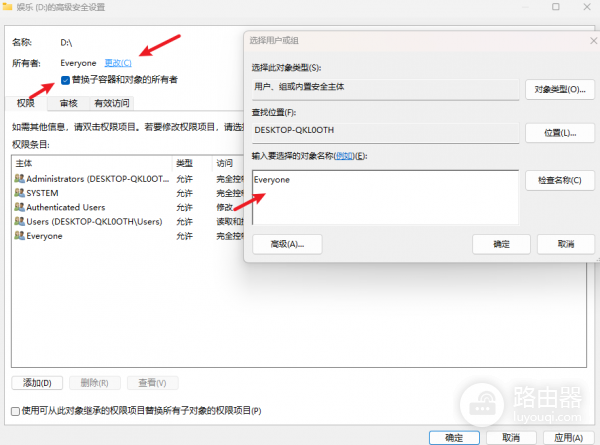
Task: Click the Everyone row group icon
Action: point(20,235)
